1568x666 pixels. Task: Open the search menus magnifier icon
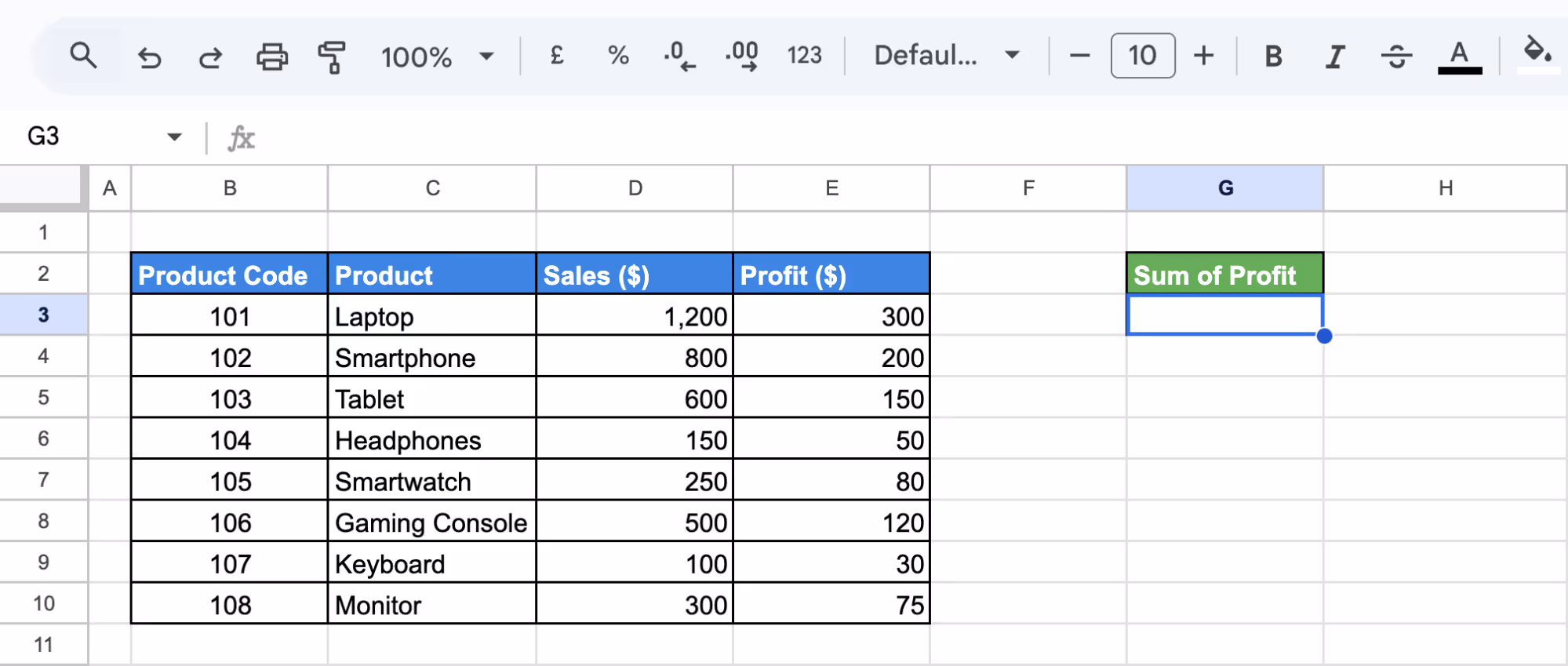click(83, 56)
